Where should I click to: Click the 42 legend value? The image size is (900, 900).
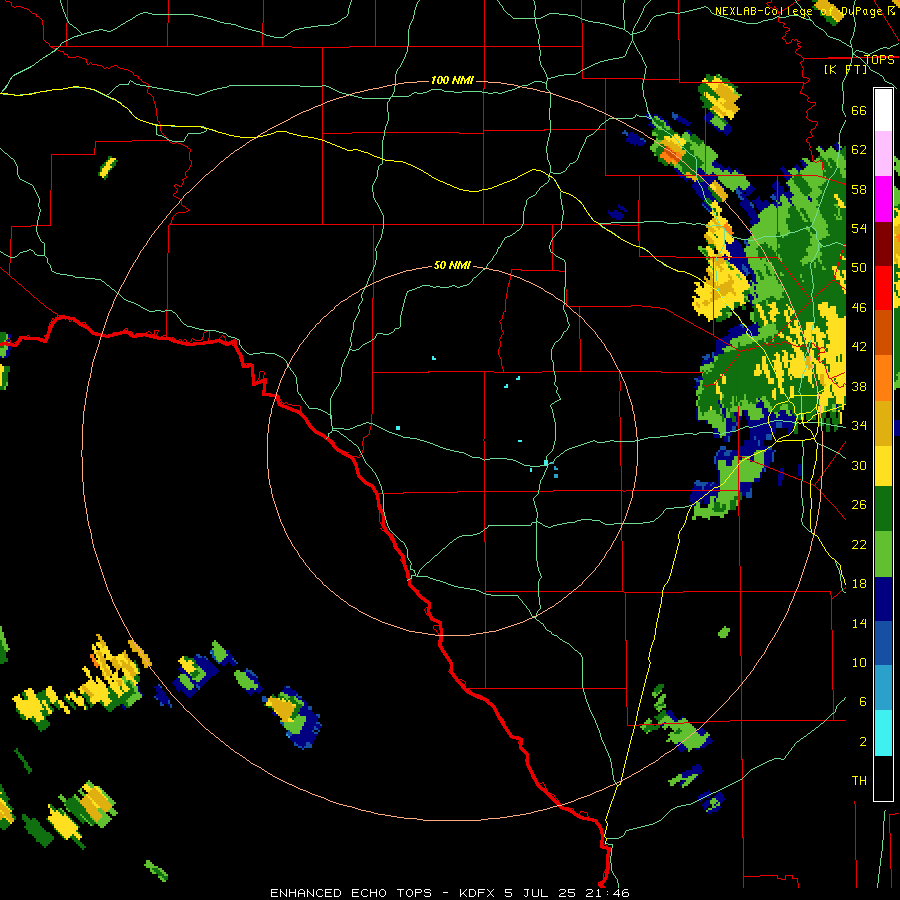click(x=859, y=347)
